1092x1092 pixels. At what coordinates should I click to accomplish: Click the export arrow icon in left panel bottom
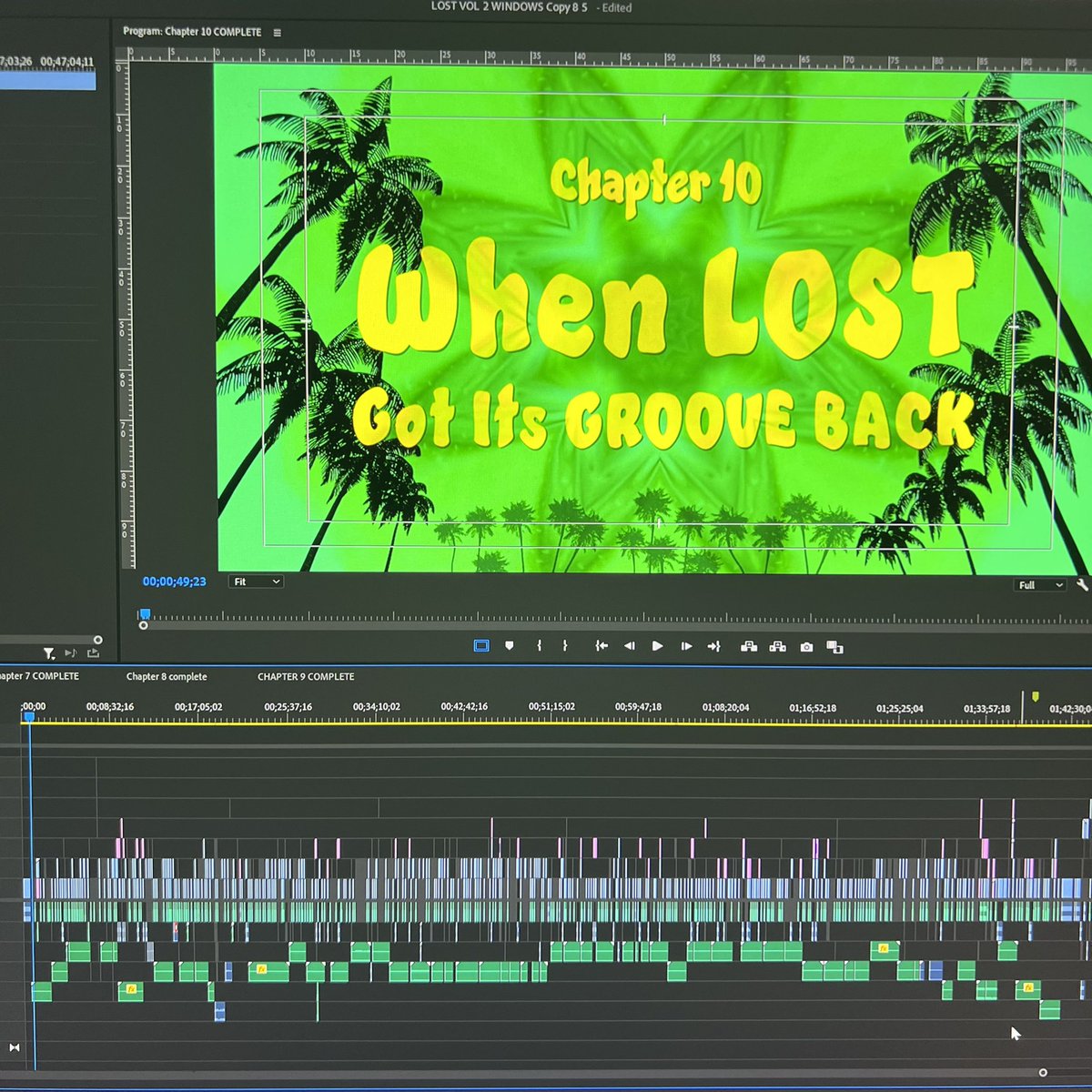tap(93, 652)
